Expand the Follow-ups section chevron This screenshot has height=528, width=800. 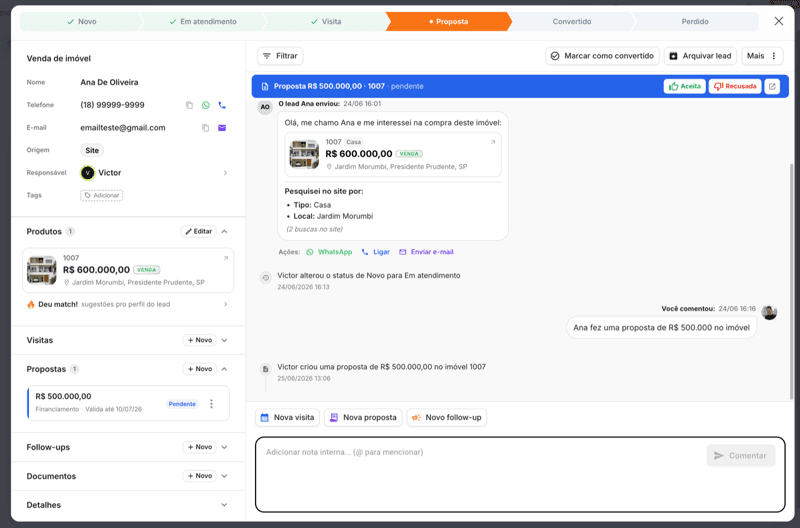click(x=224, y=447)
